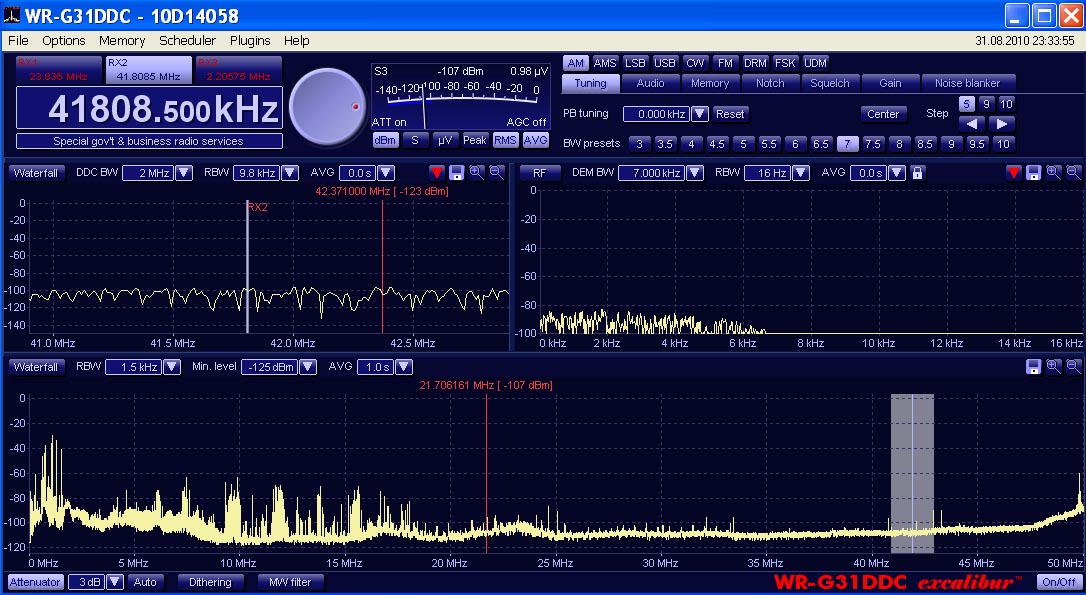Open the Options menu
This screenshot has height=595, width=1086.
coord(64,41)
